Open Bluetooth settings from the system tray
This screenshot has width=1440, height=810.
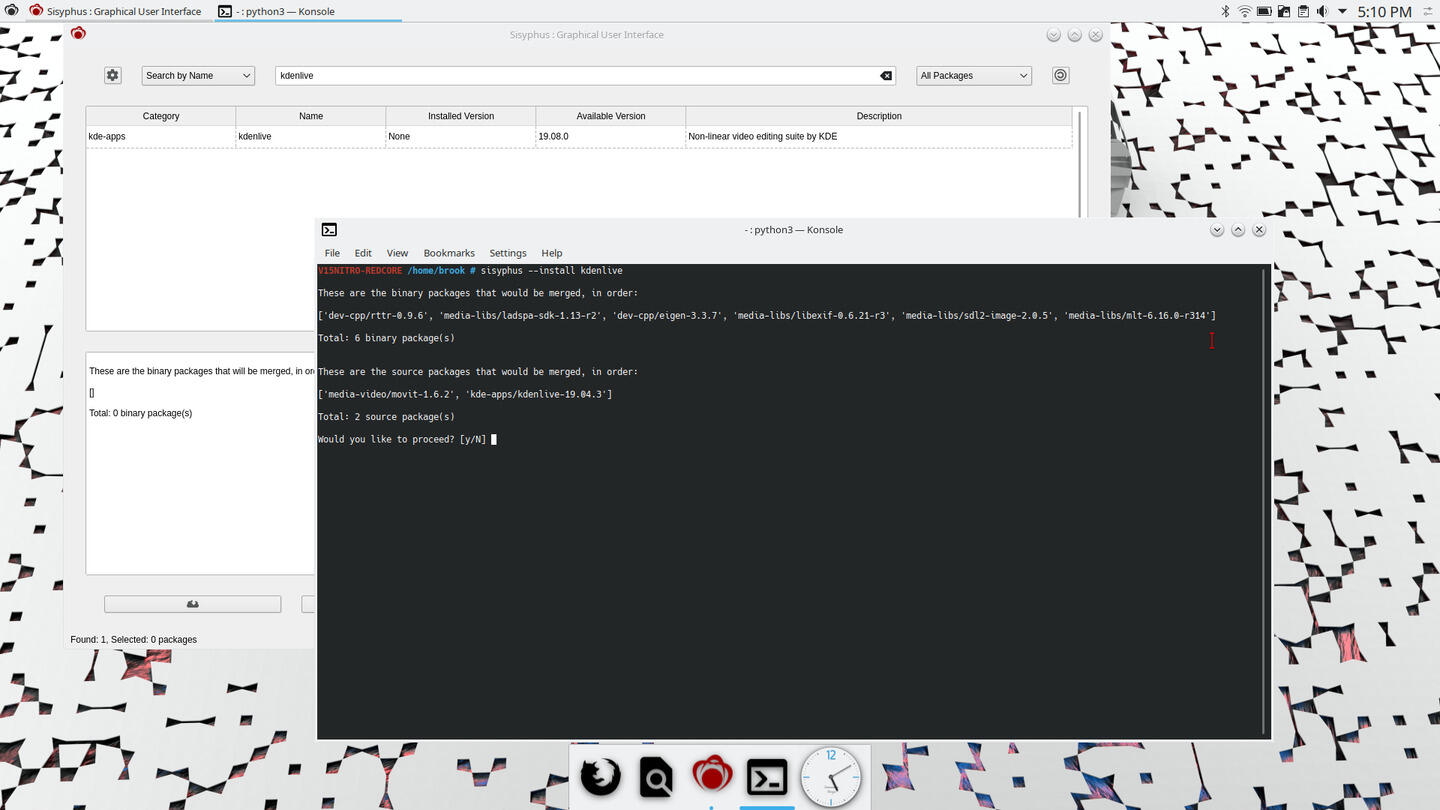pyautogui.click(x=1226, y=11)
